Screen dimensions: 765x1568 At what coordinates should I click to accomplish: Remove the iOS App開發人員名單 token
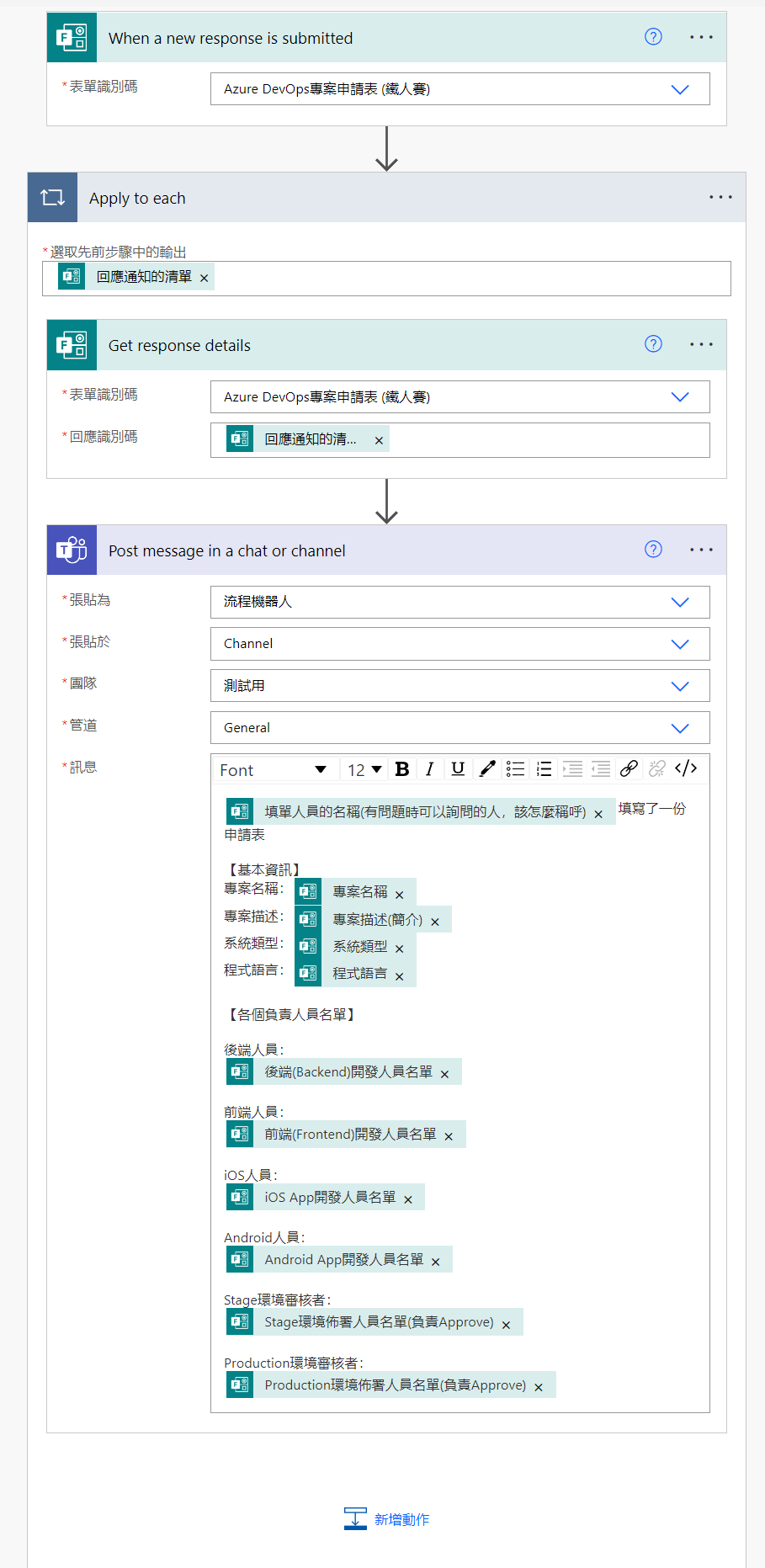408,1199
